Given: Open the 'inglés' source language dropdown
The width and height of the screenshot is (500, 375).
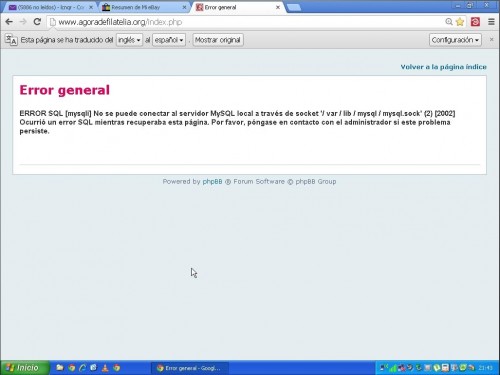Looking at the screenshot, I should (129, 40).
